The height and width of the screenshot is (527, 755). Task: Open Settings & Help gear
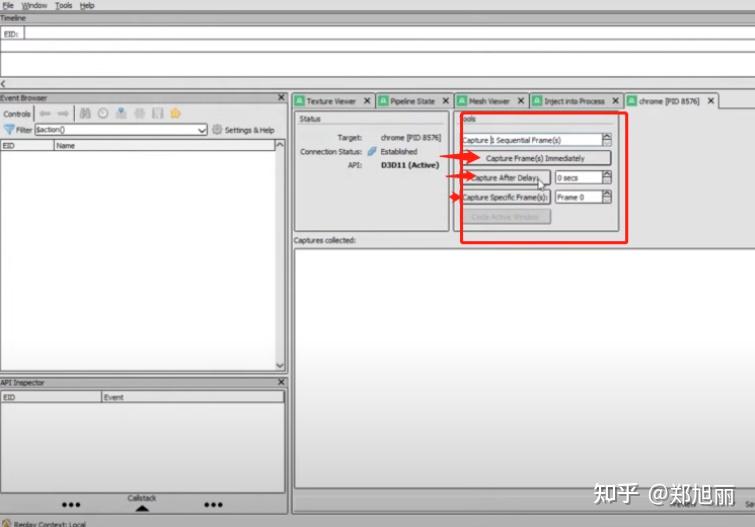pyautogui.click(x=243, y=130)
